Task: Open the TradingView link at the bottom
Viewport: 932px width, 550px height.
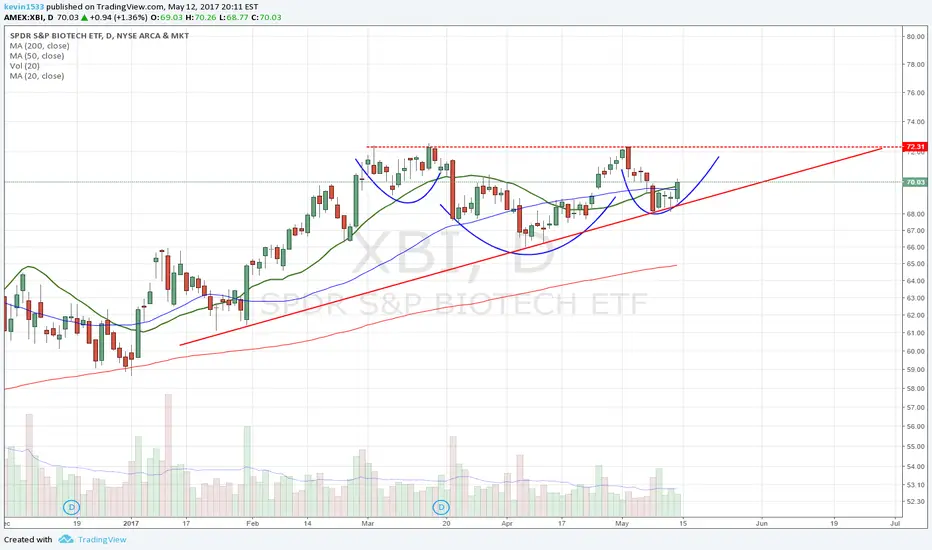Action: pyautogui.click(x=102, y=540)
